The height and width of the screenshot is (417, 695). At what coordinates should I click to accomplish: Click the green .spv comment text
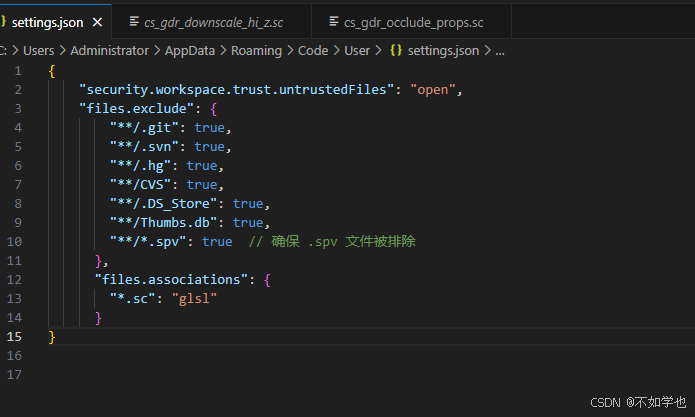332,242
